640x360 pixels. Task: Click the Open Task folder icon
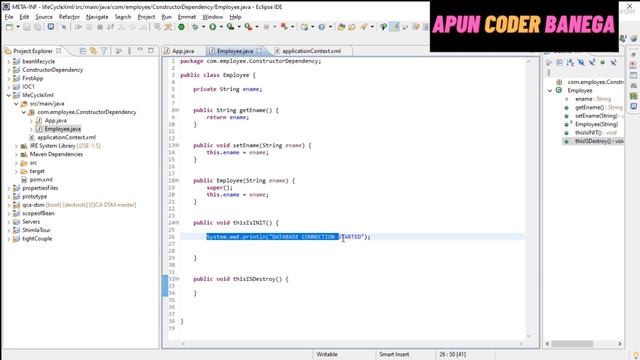[x=352, y=27]
